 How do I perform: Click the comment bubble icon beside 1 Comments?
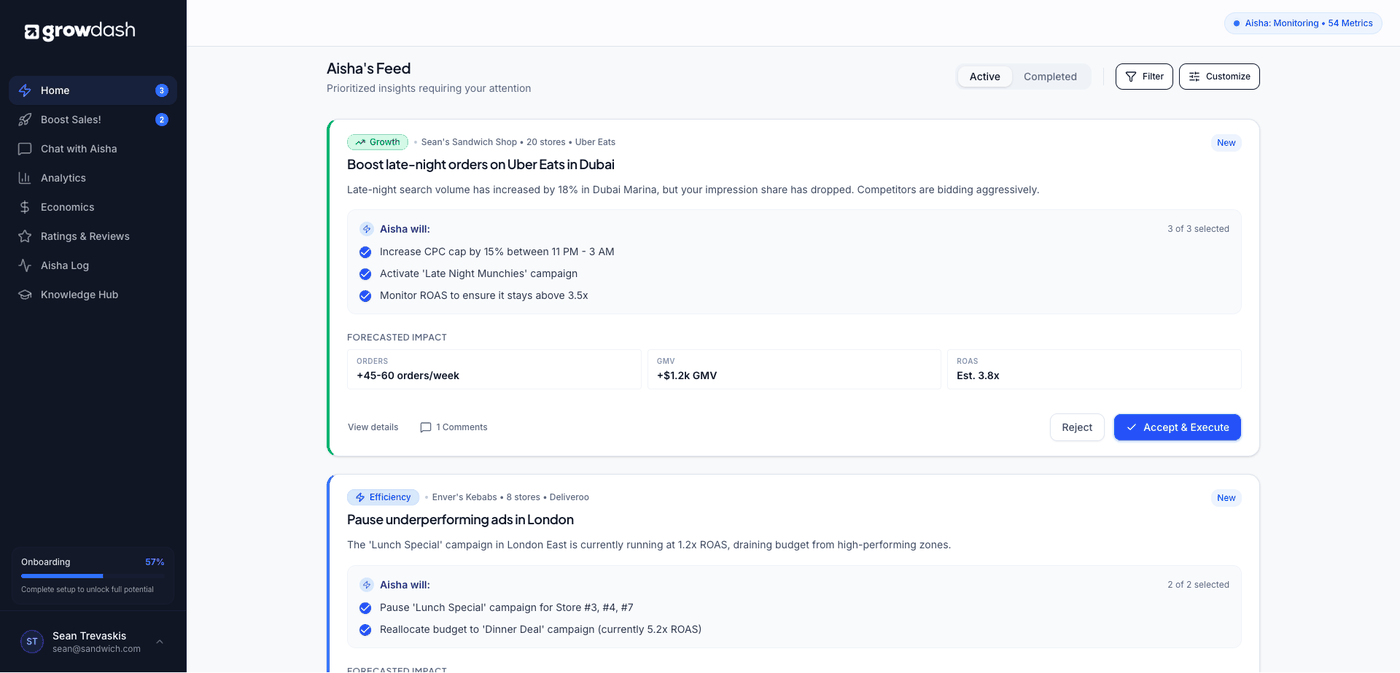coord(425,427)
